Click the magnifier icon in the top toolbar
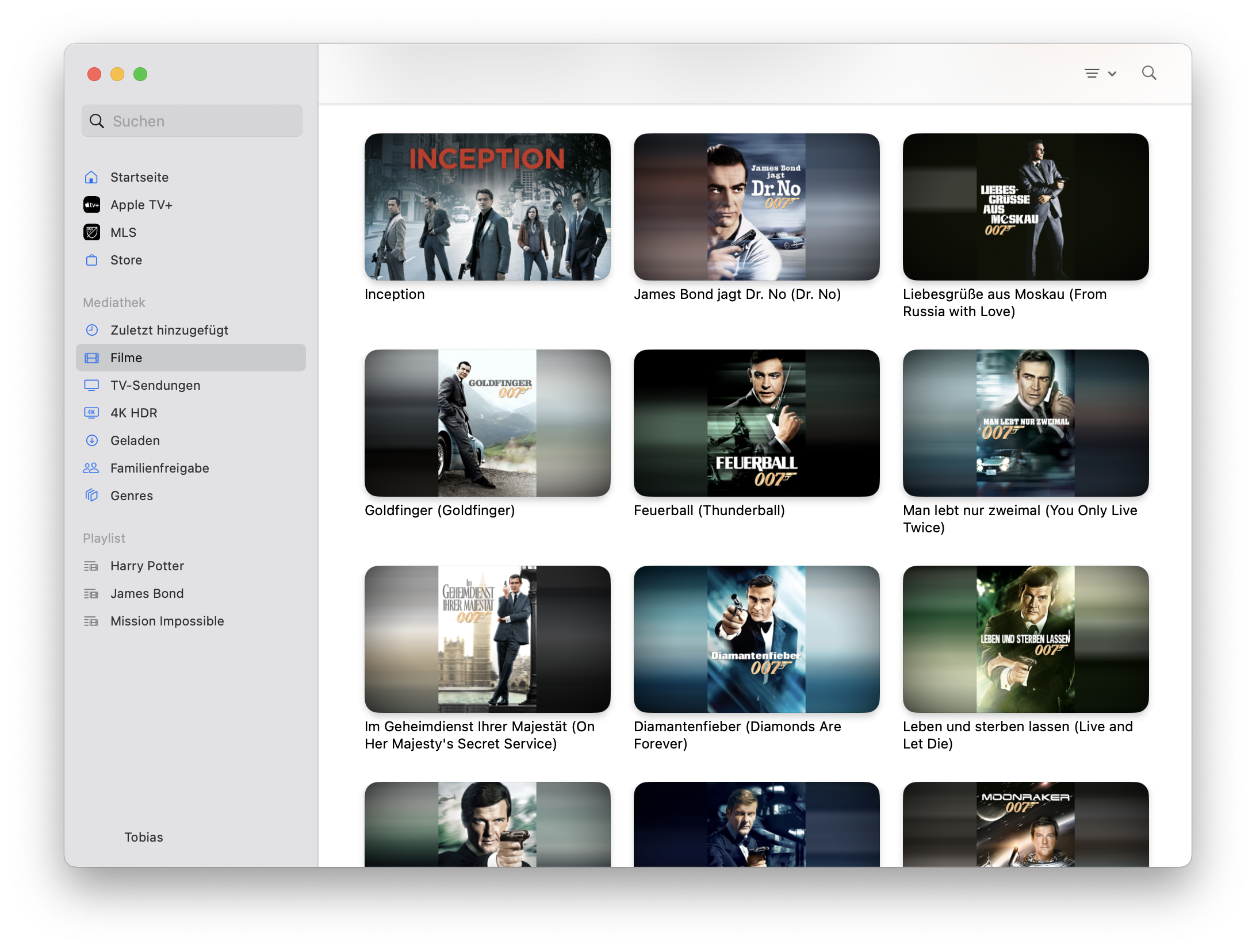The width and height of the screenshot is (1256, 952). pyautogui.click(x=1148, y=73)
